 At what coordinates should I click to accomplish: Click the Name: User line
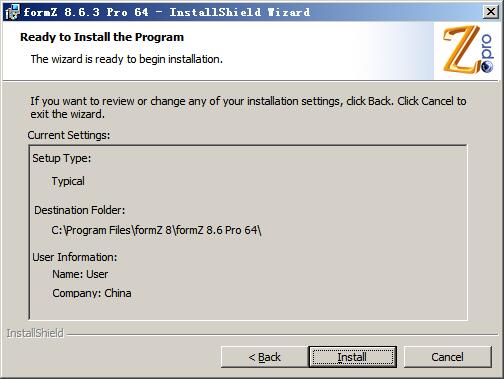(x=80, y=274)
